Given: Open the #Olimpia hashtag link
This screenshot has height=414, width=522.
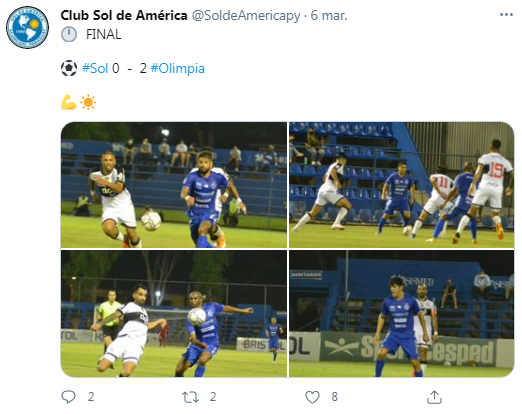Looking at the screenshot, I should pos(178,68).
